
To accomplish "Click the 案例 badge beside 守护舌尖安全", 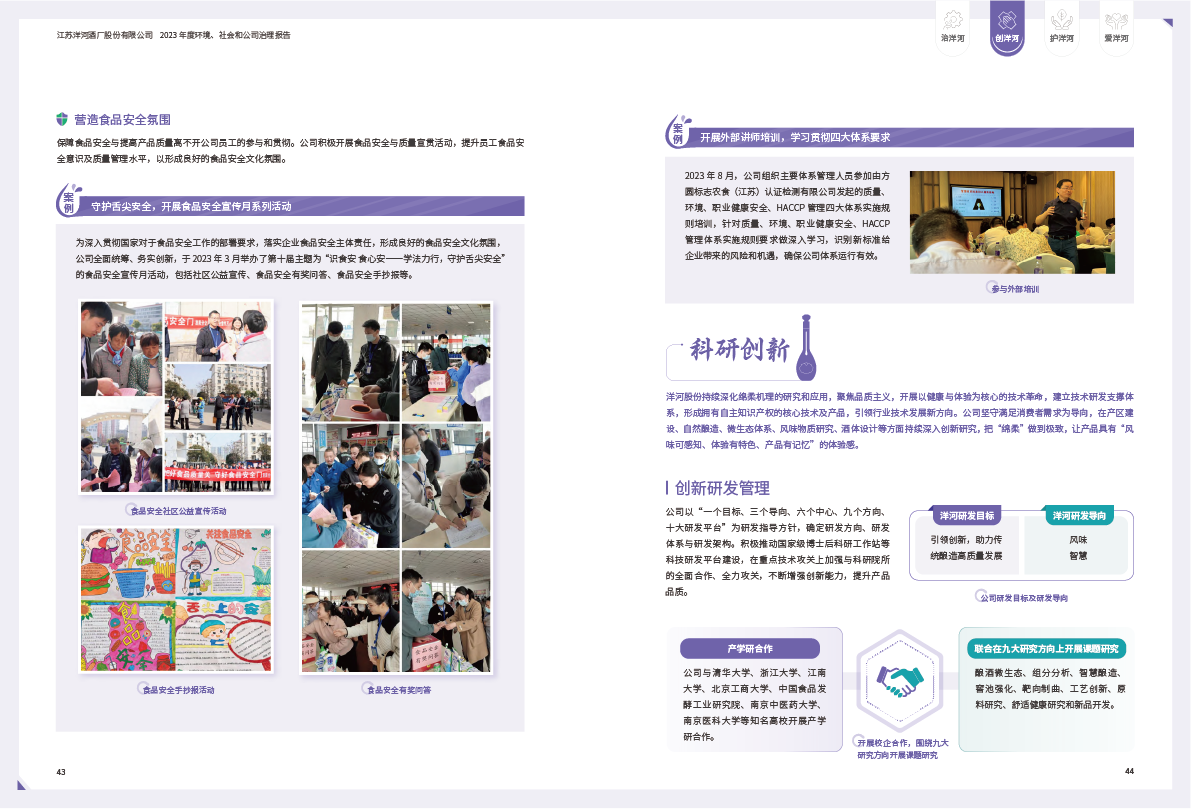I will tap(69, 201).
